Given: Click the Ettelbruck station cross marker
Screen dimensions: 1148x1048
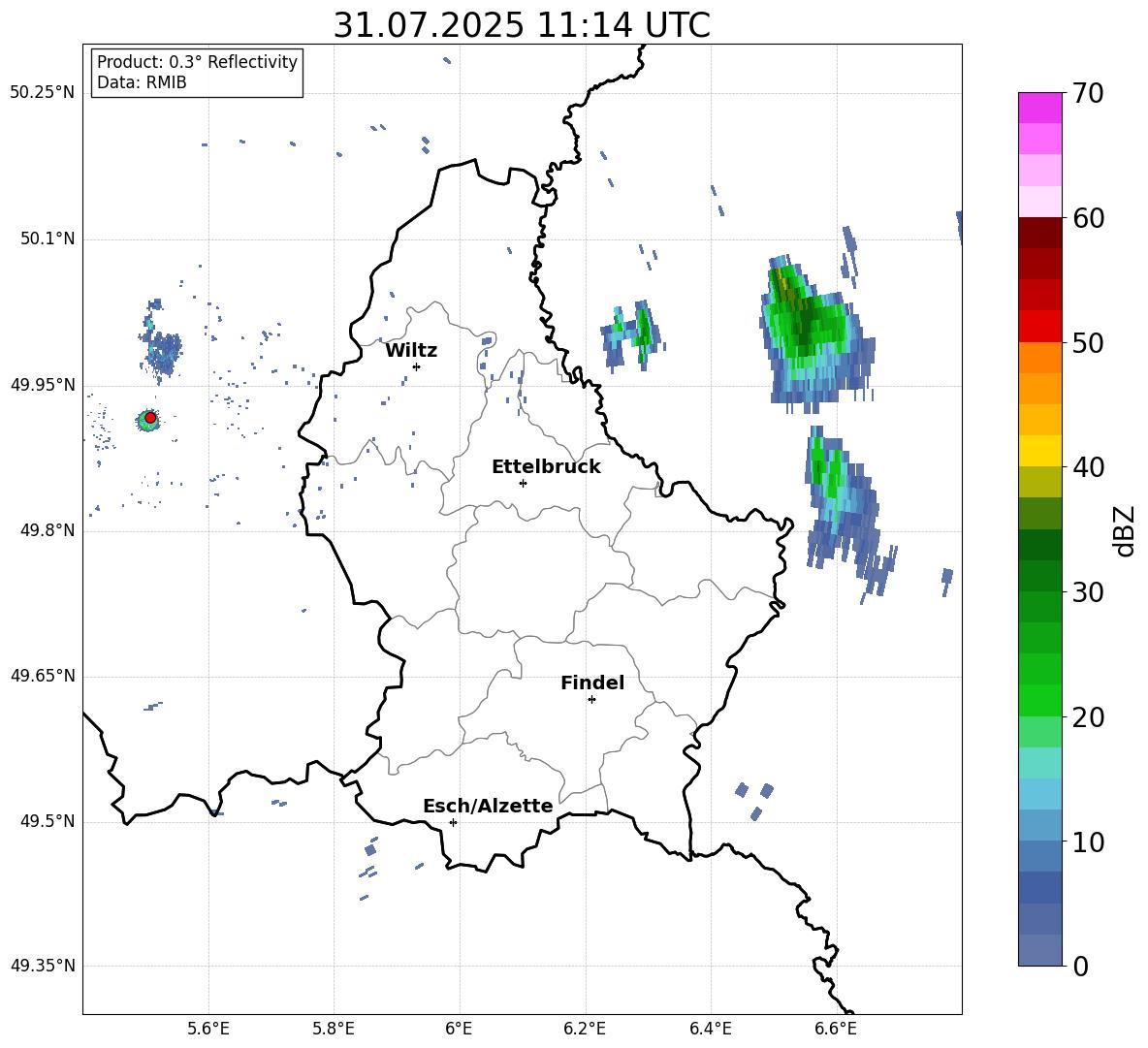Looking at the screenshot, I should pos(523,483).
